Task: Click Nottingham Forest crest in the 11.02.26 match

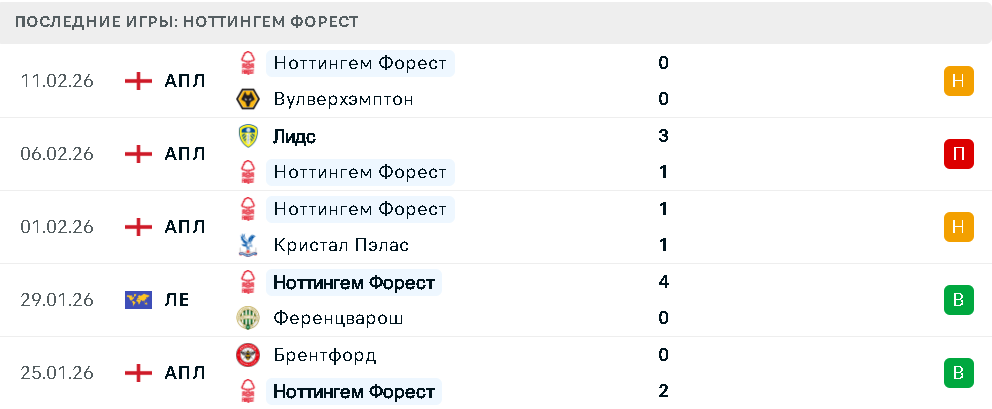Action: point(247,63)
